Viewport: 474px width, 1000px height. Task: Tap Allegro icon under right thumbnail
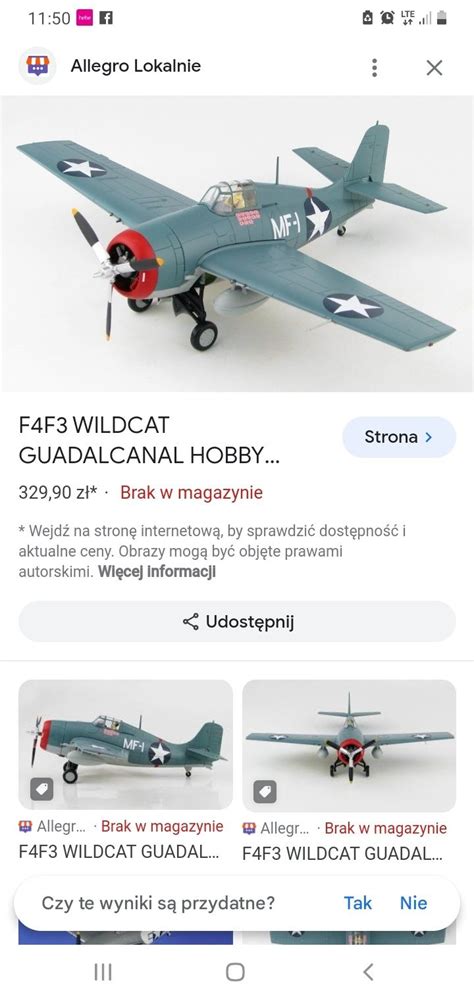tap(249, 828)
